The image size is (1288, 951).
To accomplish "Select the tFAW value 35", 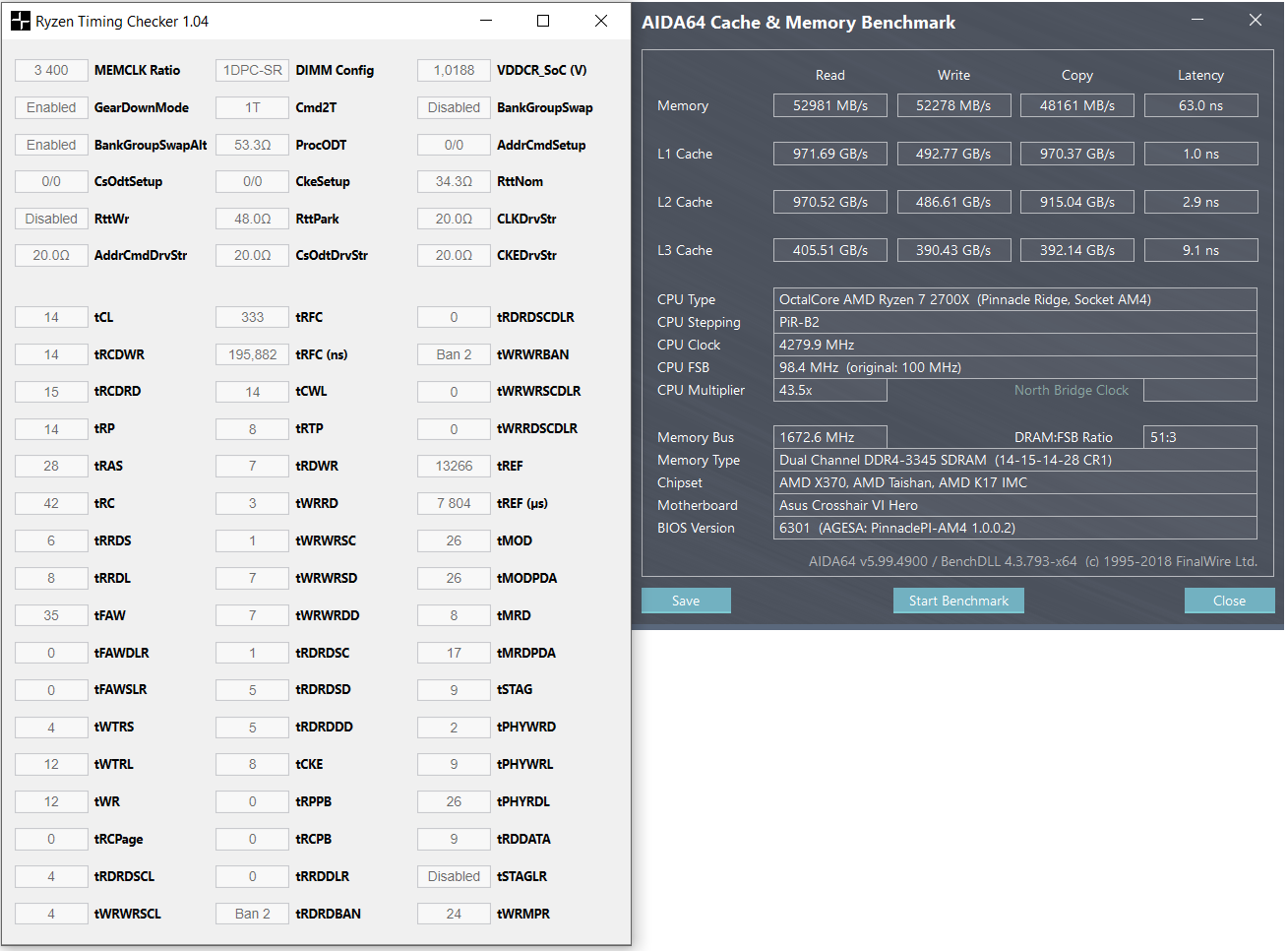I will click(x=51, y=615).
